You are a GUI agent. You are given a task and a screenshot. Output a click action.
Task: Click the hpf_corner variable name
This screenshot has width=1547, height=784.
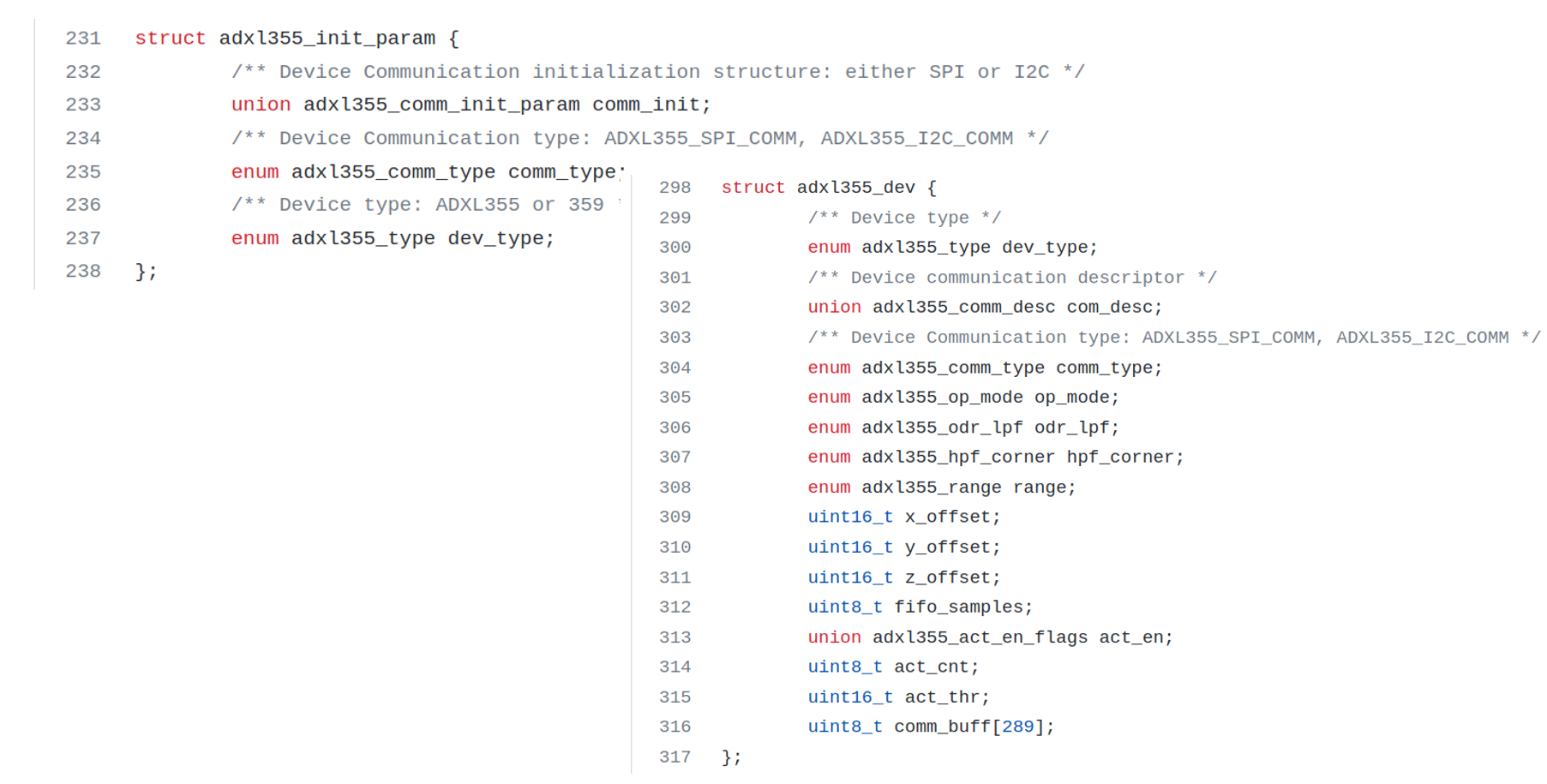click(1119, 458)
